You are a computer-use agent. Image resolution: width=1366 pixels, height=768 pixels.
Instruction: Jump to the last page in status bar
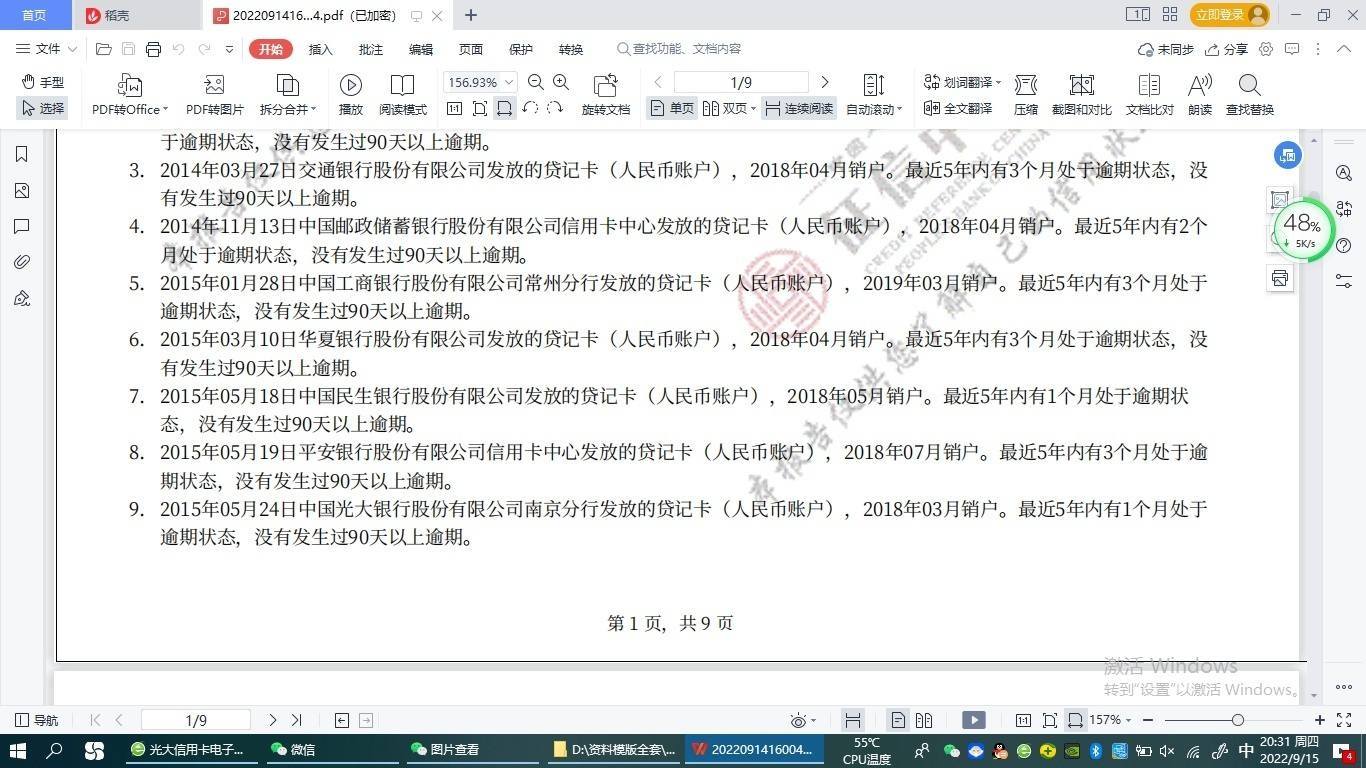click(x=296, y=720)
